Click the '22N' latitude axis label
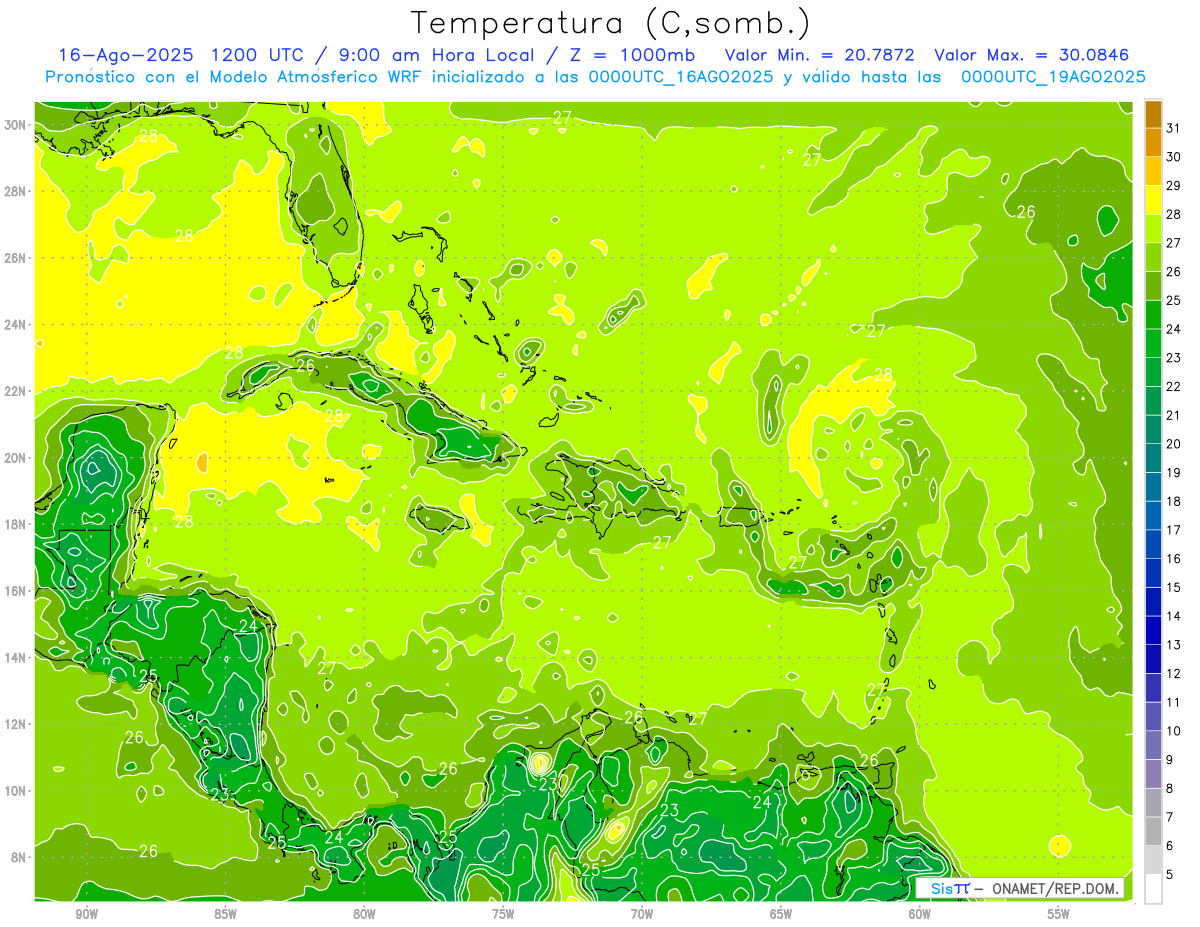 click(15, 391)
